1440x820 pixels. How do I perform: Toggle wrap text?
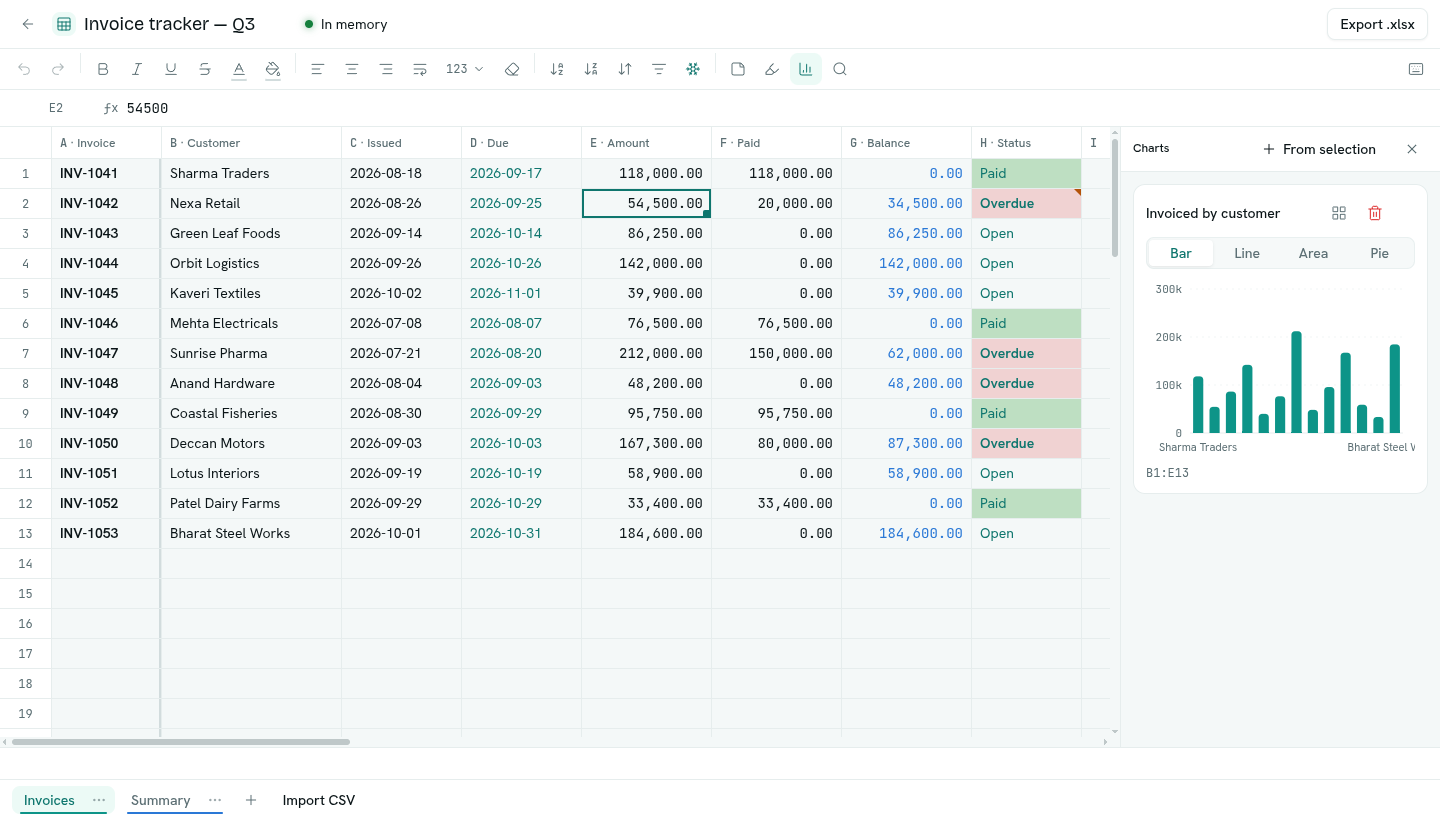pos(420,69)
